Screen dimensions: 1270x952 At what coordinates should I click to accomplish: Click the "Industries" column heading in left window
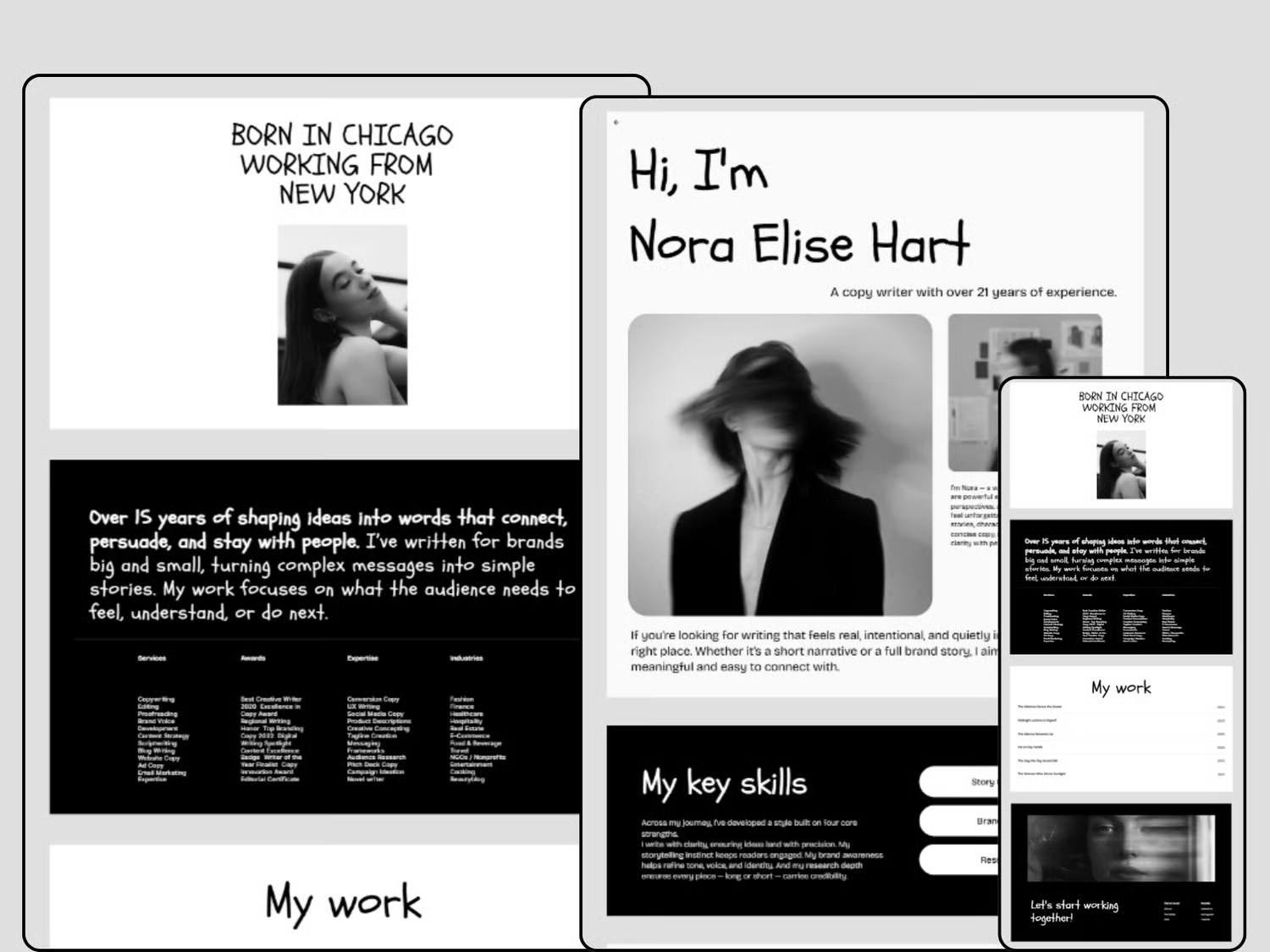click(x=466, y=658)
